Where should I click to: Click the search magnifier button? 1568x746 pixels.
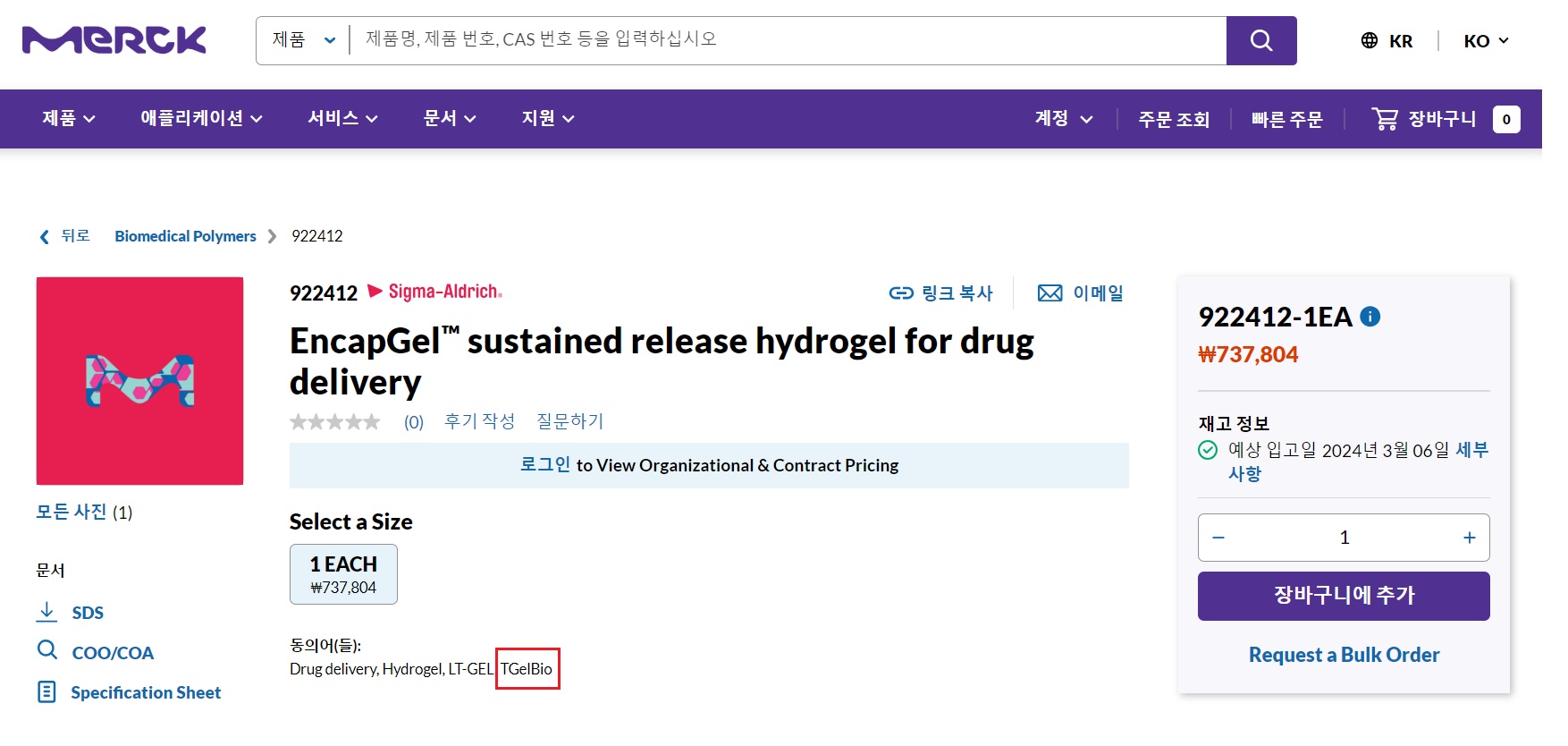(1260, 40)
